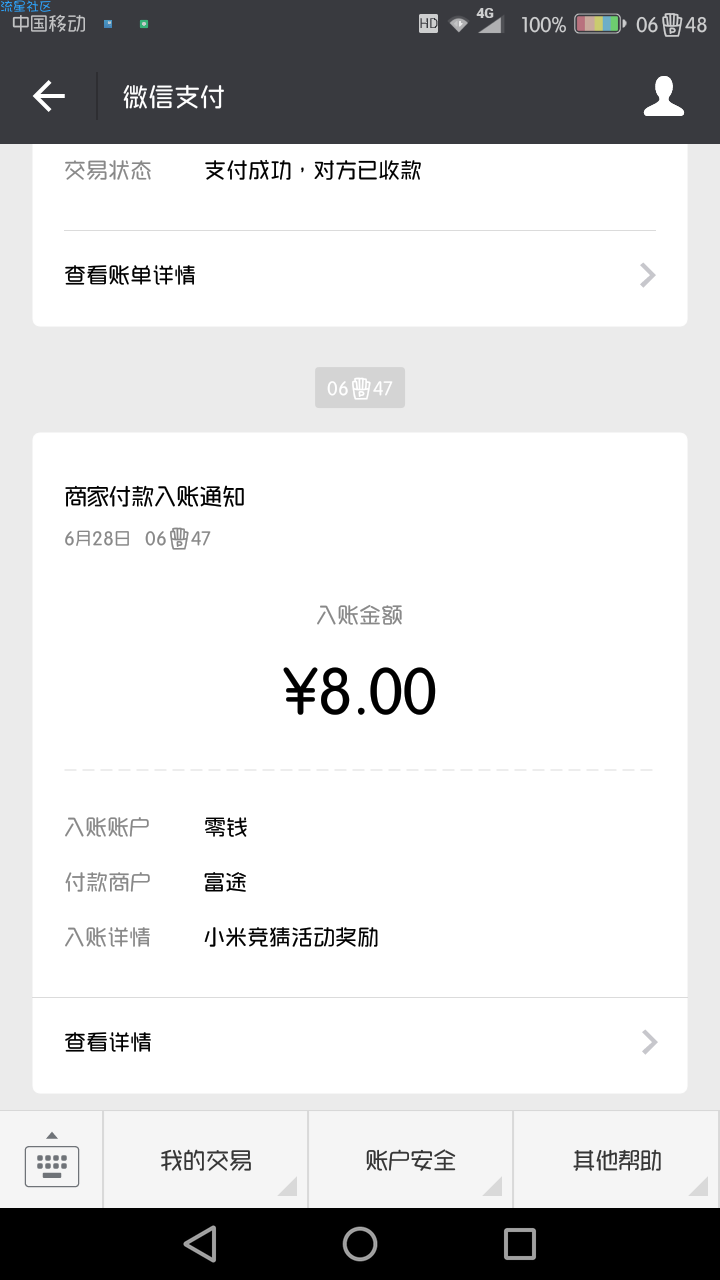The height and width of the screenshot is (1280, 720).
Task: Expand 其他帮助 bottom menu
Action: (x=617, y=1160)
